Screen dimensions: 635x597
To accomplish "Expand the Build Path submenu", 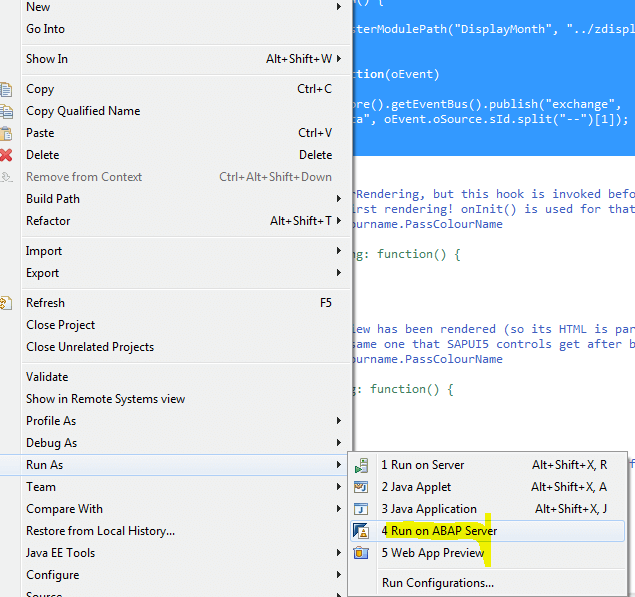I will tap(340, 199).
